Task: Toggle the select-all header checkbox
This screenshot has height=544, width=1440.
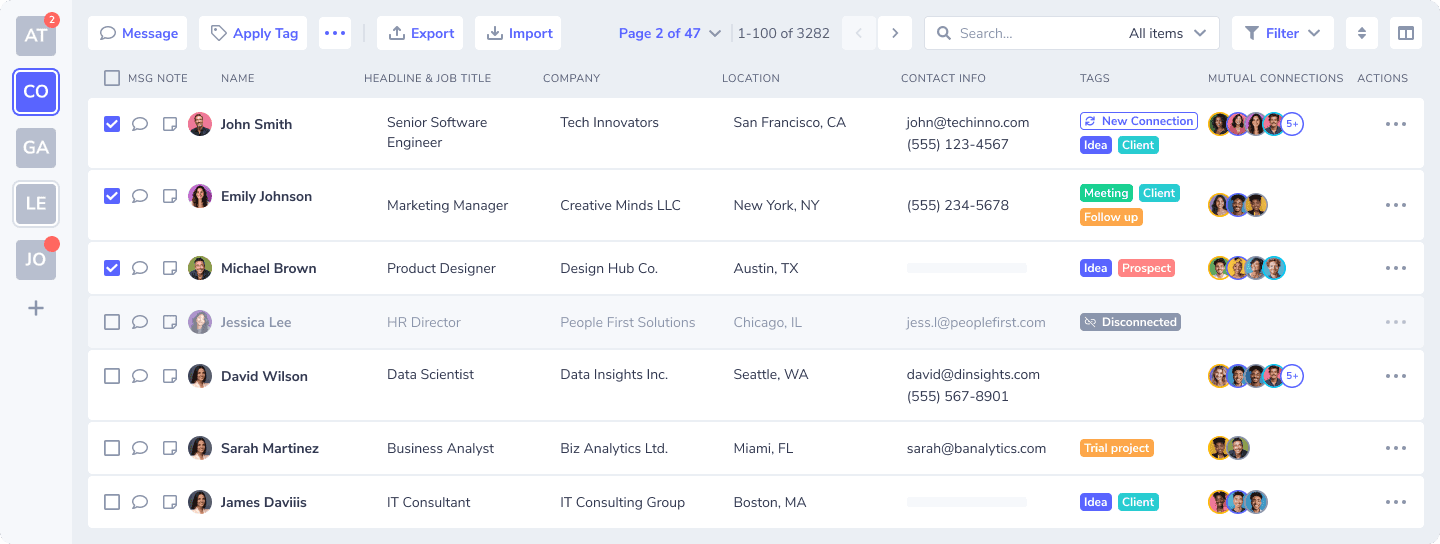Action: coord(112,78)
